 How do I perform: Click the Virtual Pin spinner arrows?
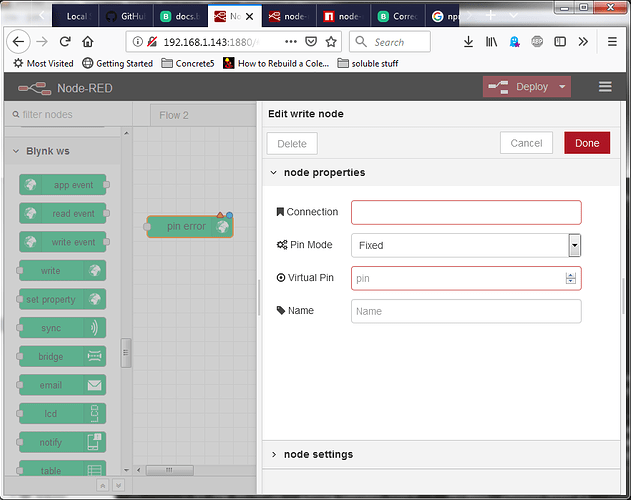click(570, 278)
